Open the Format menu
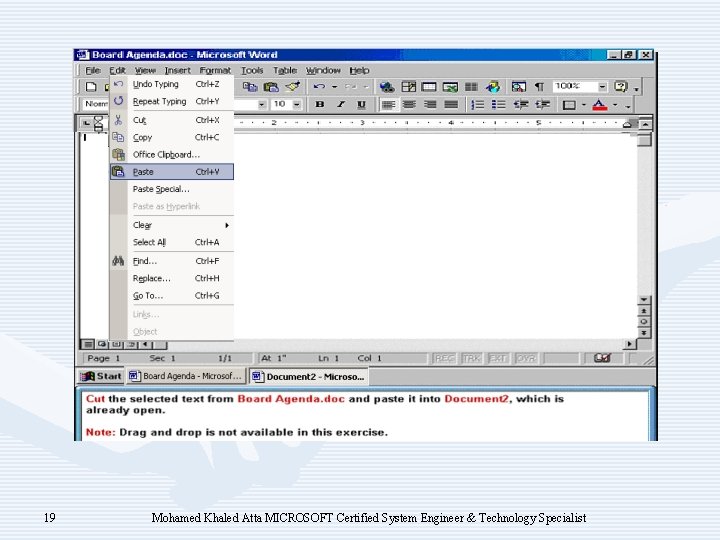 click(215, 70)
